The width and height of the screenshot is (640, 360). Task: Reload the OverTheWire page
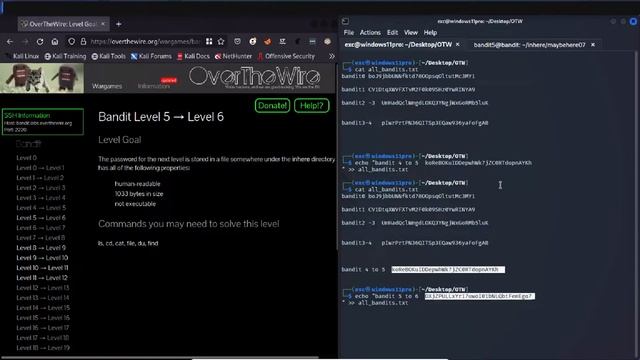[40, 42]
